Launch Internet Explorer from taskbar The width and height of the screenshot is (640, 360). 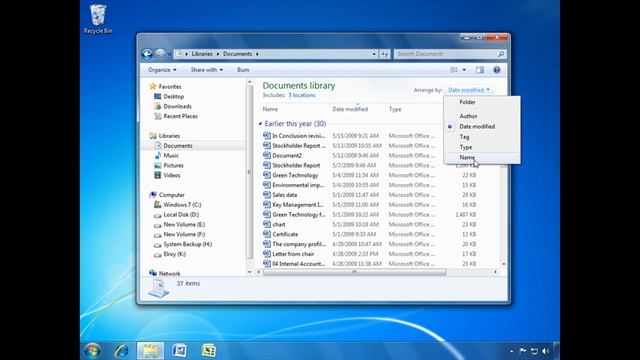click(121, 351)
